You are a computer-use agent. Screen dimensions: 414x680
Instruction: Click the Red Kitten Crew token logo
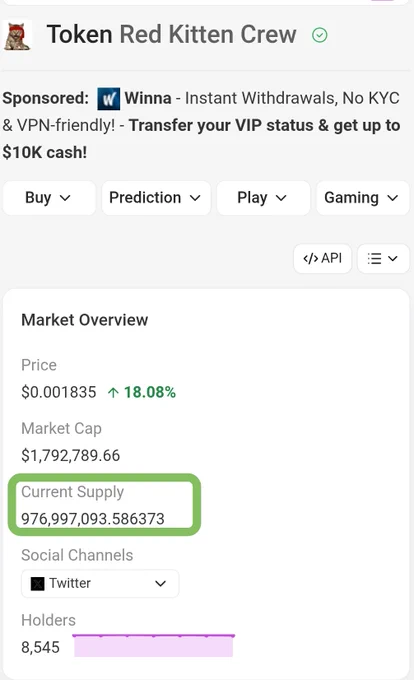click(x=17, y=36)
